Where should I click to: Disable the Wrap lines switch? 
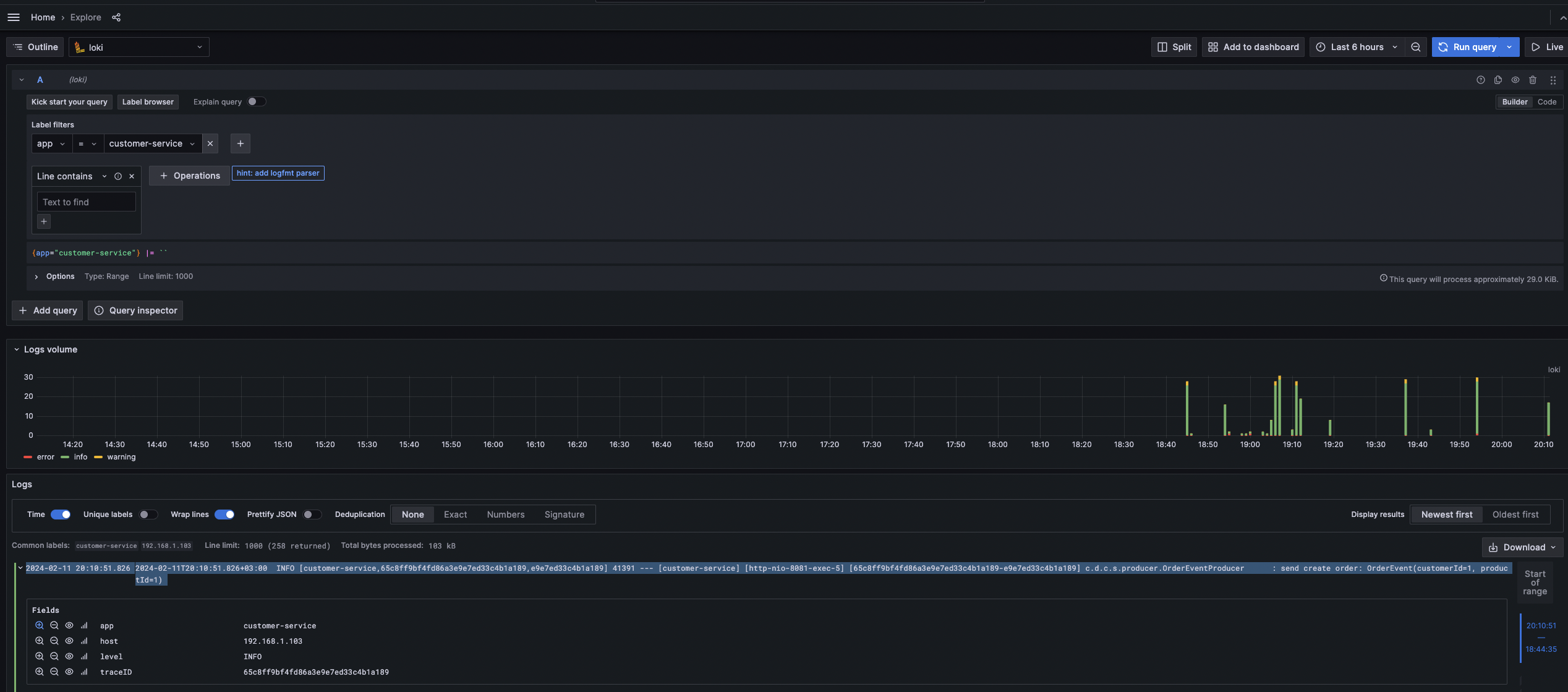click(x=224, y=515)
